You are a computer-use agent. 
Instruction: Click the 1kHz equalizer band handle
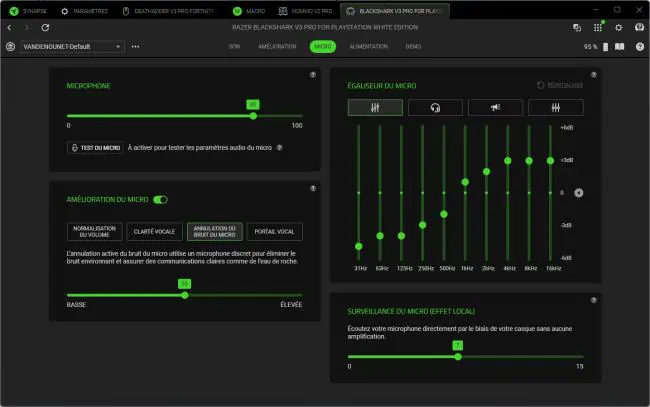tap(465, 182)
